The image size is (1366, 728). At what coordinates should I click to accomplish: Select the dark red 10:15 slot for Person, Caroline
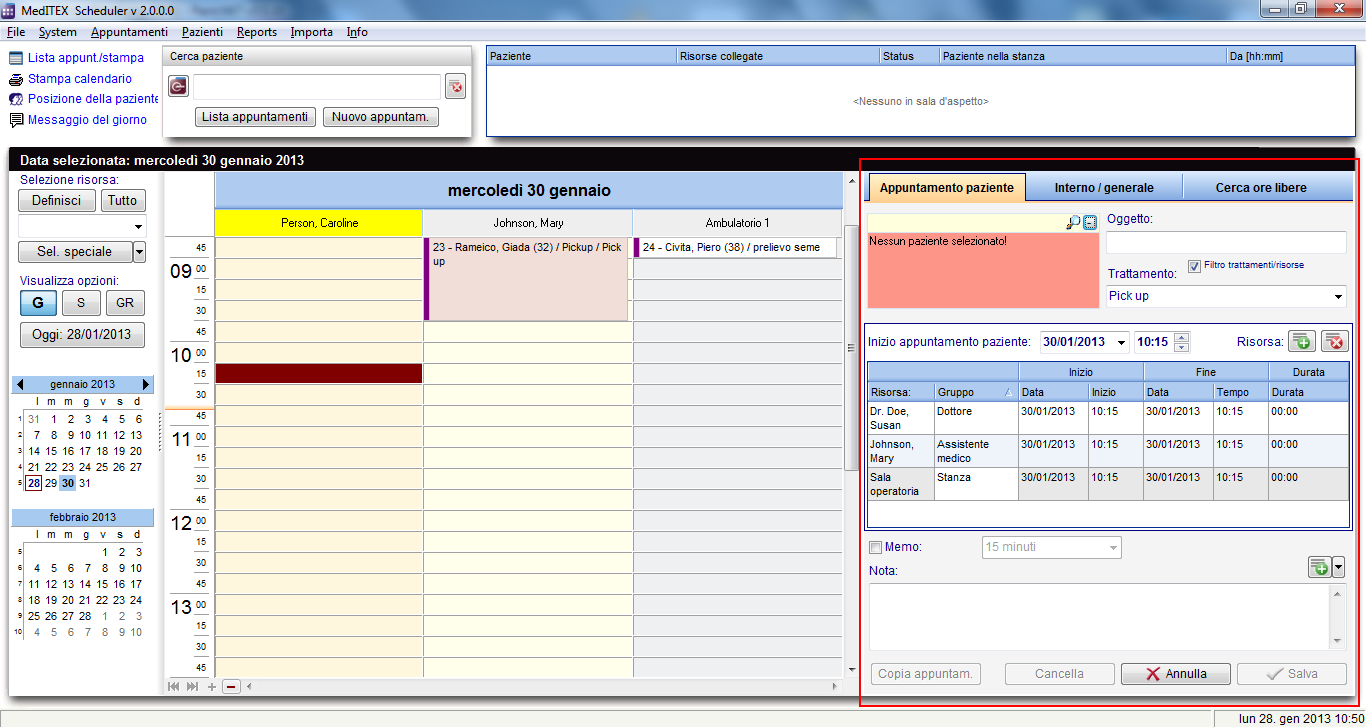click(x=319, y=373)
